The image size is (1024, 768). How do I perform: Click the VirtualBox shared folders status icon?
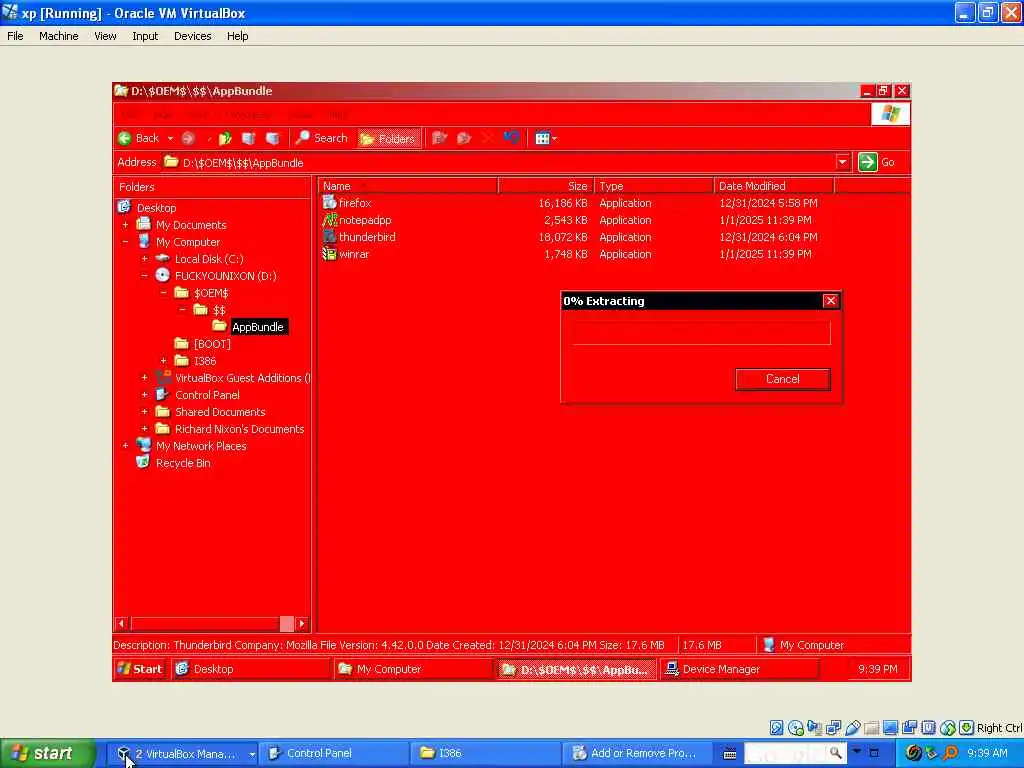coord(872,728)
